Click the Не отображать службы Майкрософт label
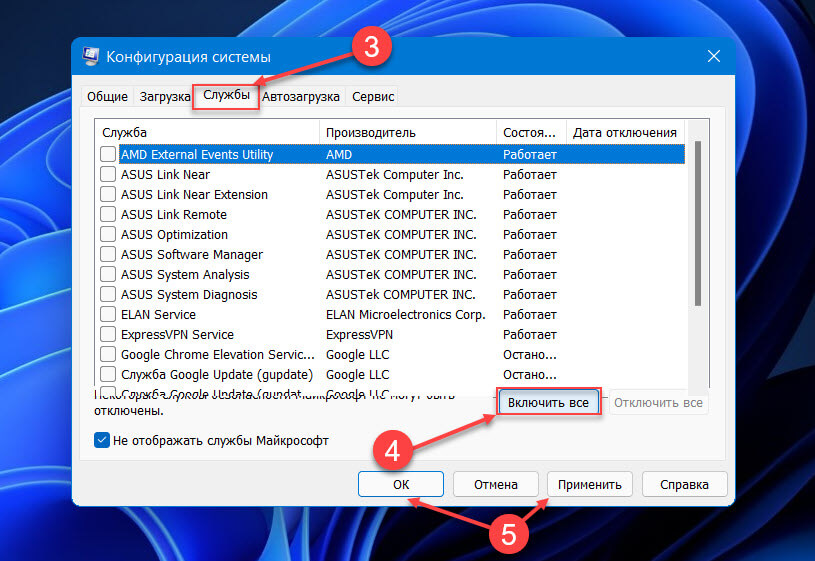Image resolution: width=815 pixels, height=561 pixels. click(220, 441)
